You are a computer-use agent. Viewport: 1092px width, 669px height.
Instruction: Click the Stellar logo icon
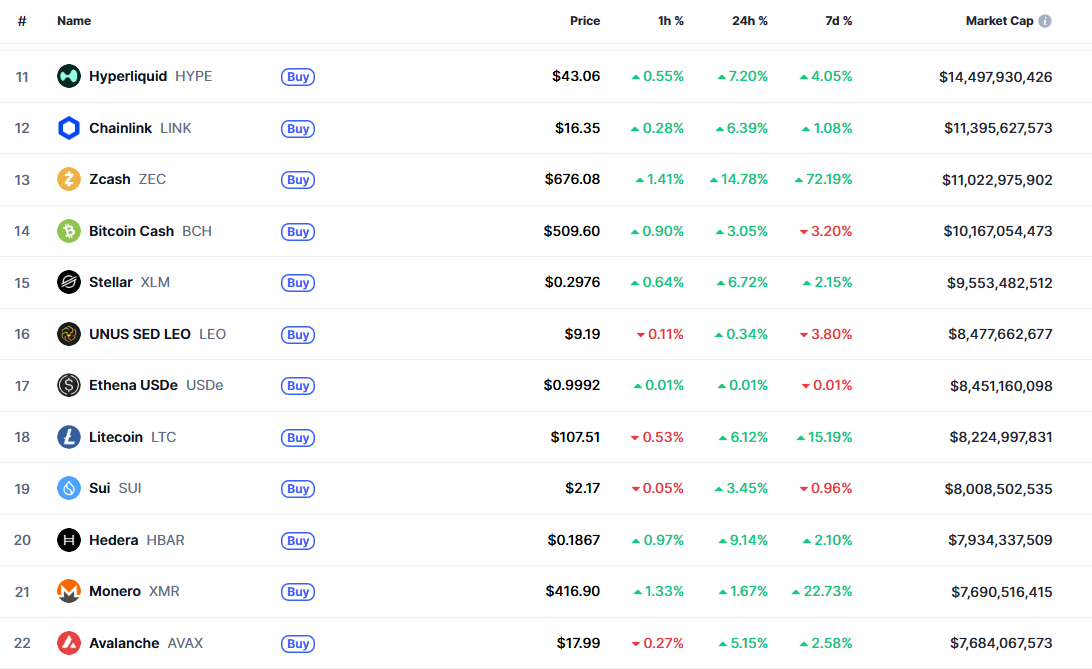69,282
